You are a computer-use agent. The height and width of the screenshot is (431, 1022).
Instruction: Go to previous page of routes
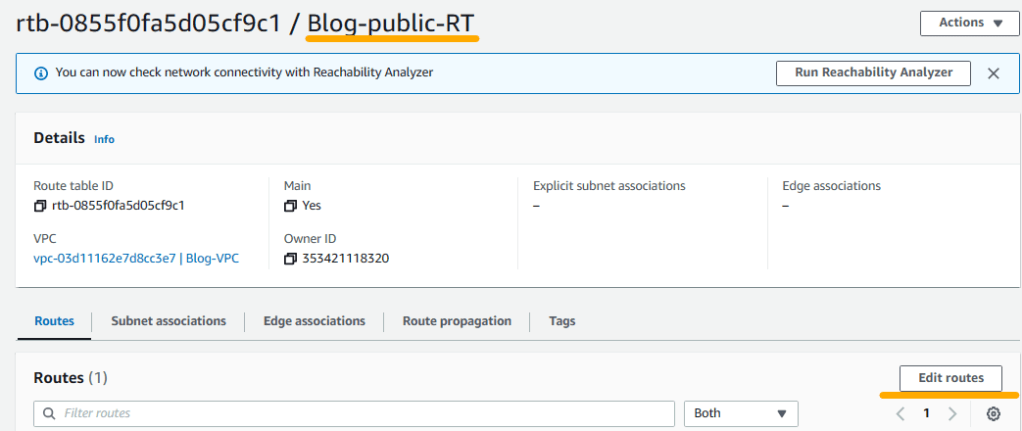point(900,414)
